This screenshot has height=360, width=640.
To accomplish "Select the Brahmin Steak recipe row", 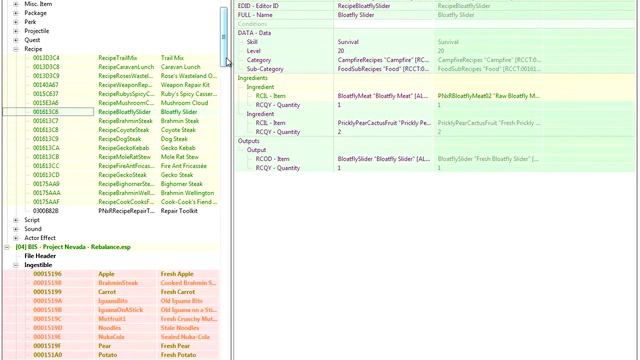I will click(111, 121).
